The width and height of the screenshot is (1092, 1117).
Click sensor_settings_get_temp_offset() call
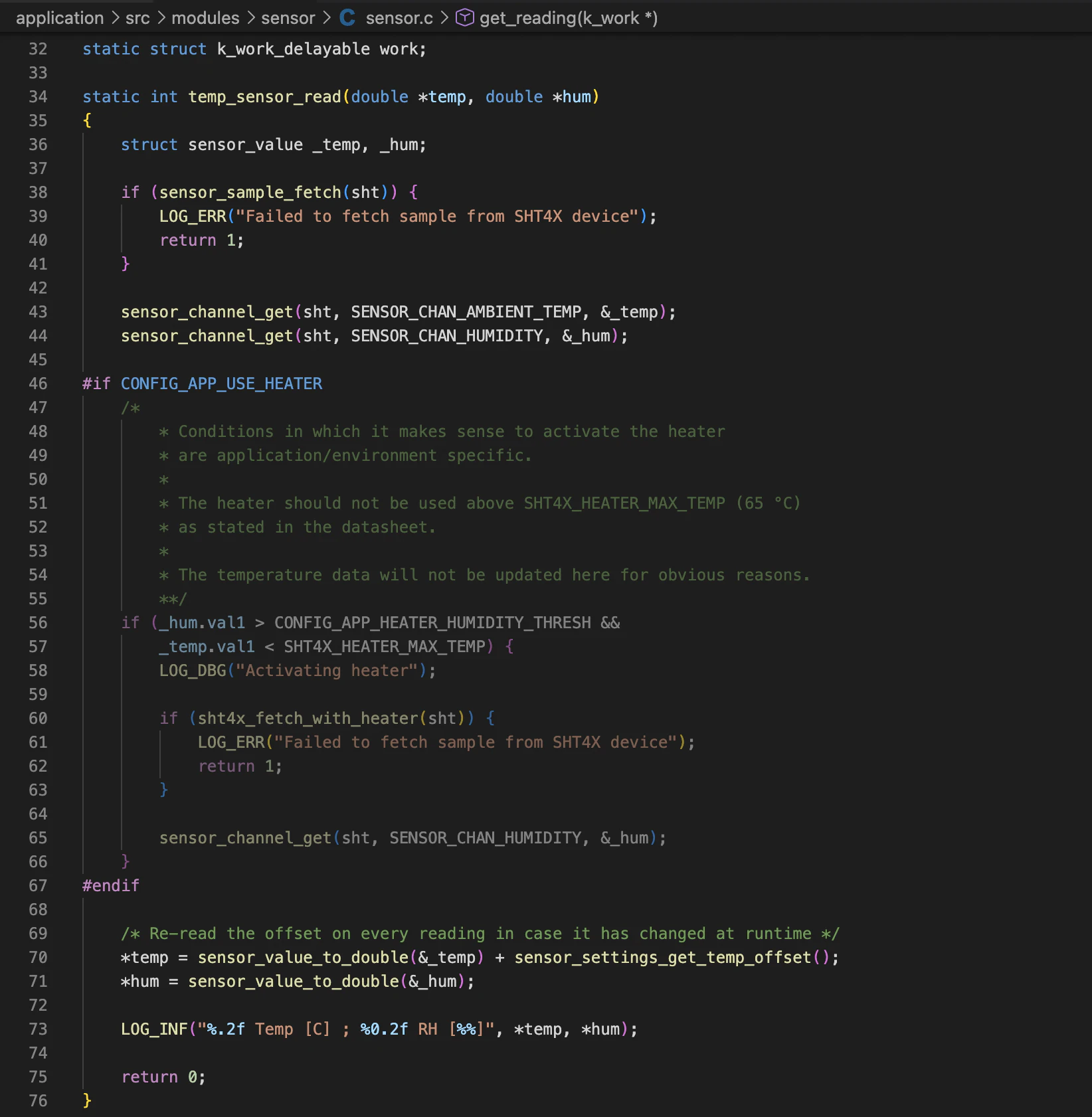tap(672, 958)
